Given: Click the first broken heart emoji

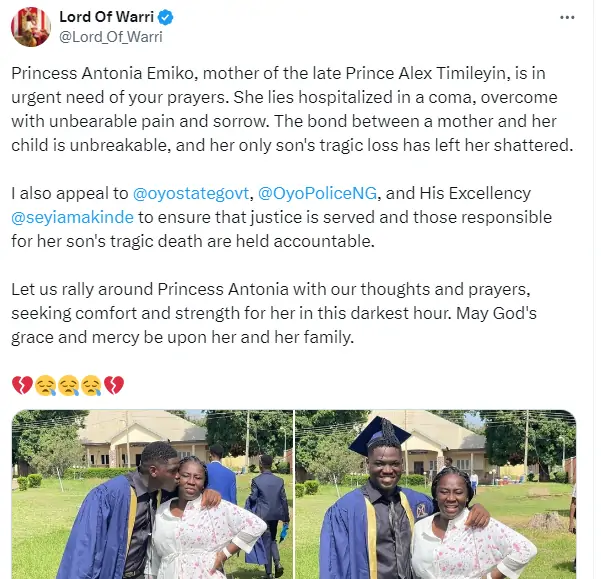Looking at the screenshot, I should point(21,385).
